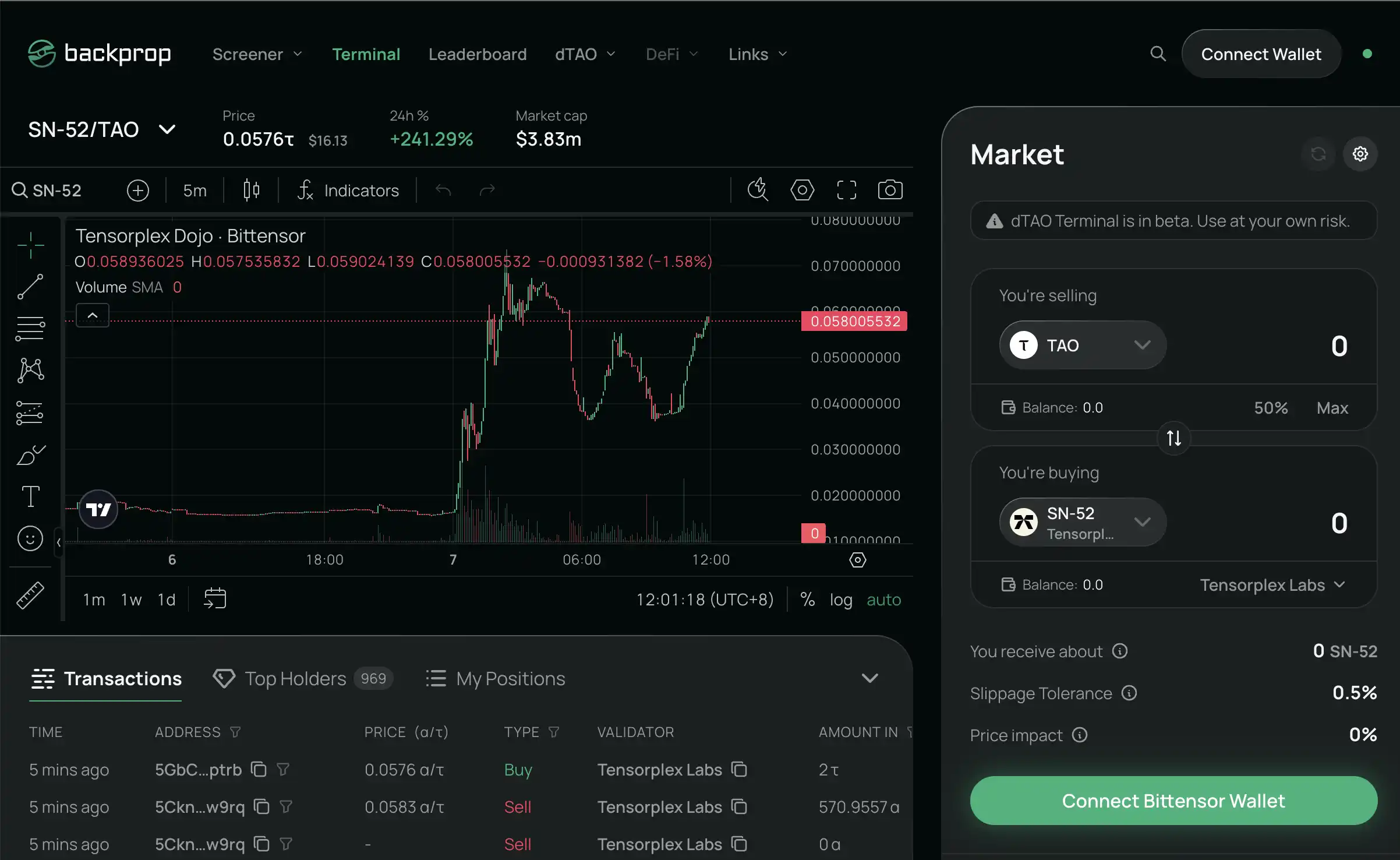Screen dimensions: 1400x860
Task: Click the Connect Bittensor Wallet button
Action: 1173,801
